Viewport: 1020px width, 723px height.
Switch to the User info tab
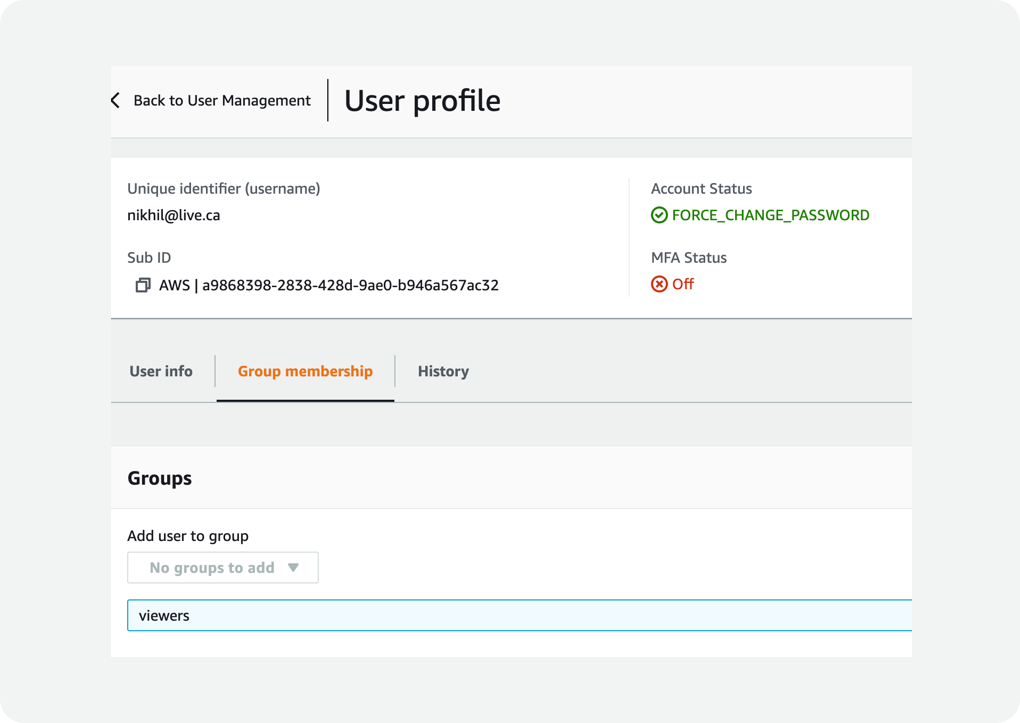[x=160, y=371]
